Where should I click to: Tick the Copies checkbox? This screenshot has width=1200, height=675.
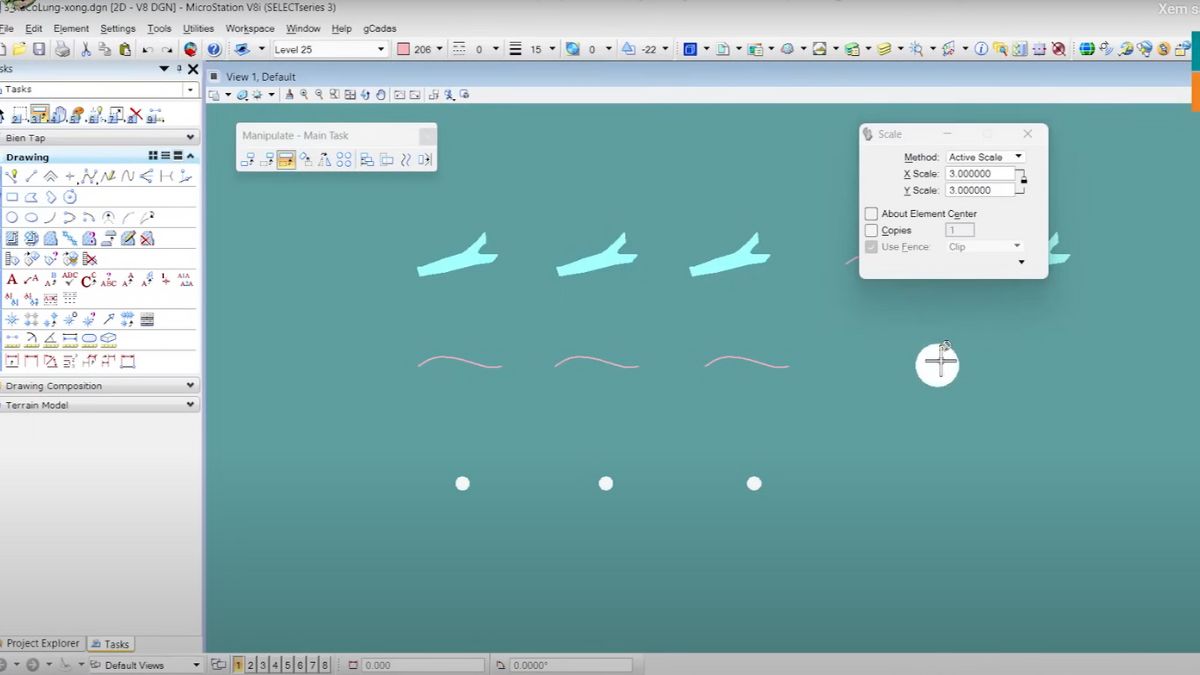pyautogui.click(x=871, y=230)
